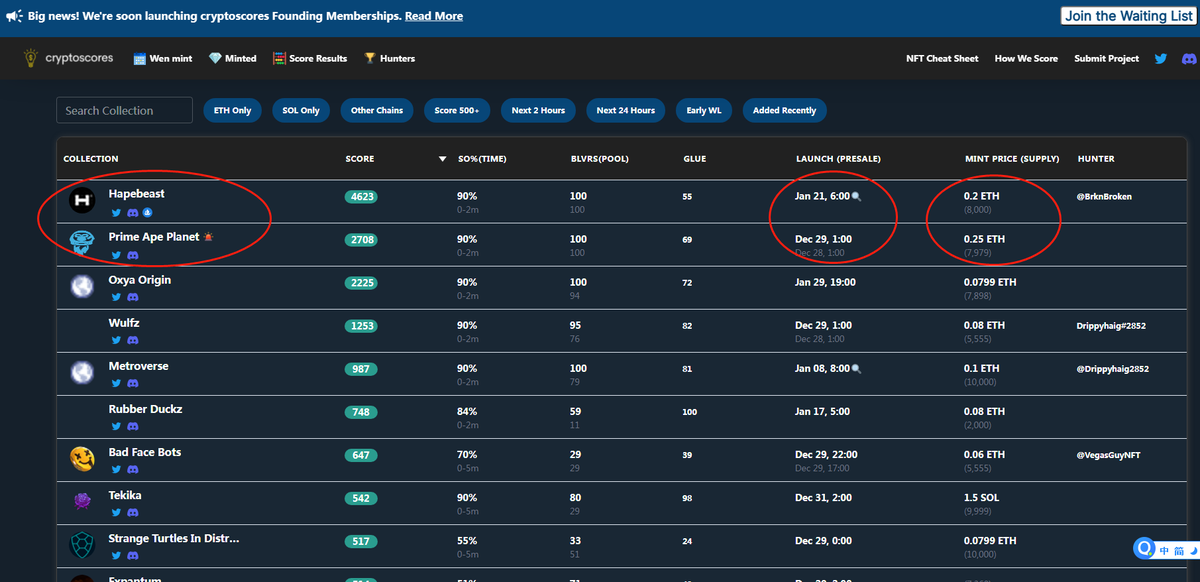This screenshot has width=1200, height=582.
Task: Click the Hapebeast collection thumbnail
Action: point(81,201)
